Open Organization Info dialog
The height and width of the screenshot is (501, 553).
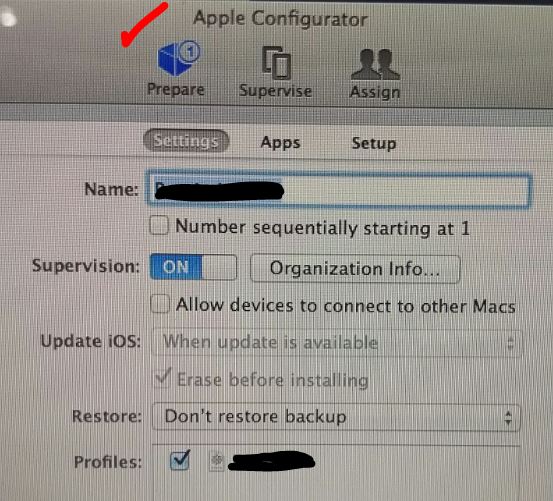[355, 269]
